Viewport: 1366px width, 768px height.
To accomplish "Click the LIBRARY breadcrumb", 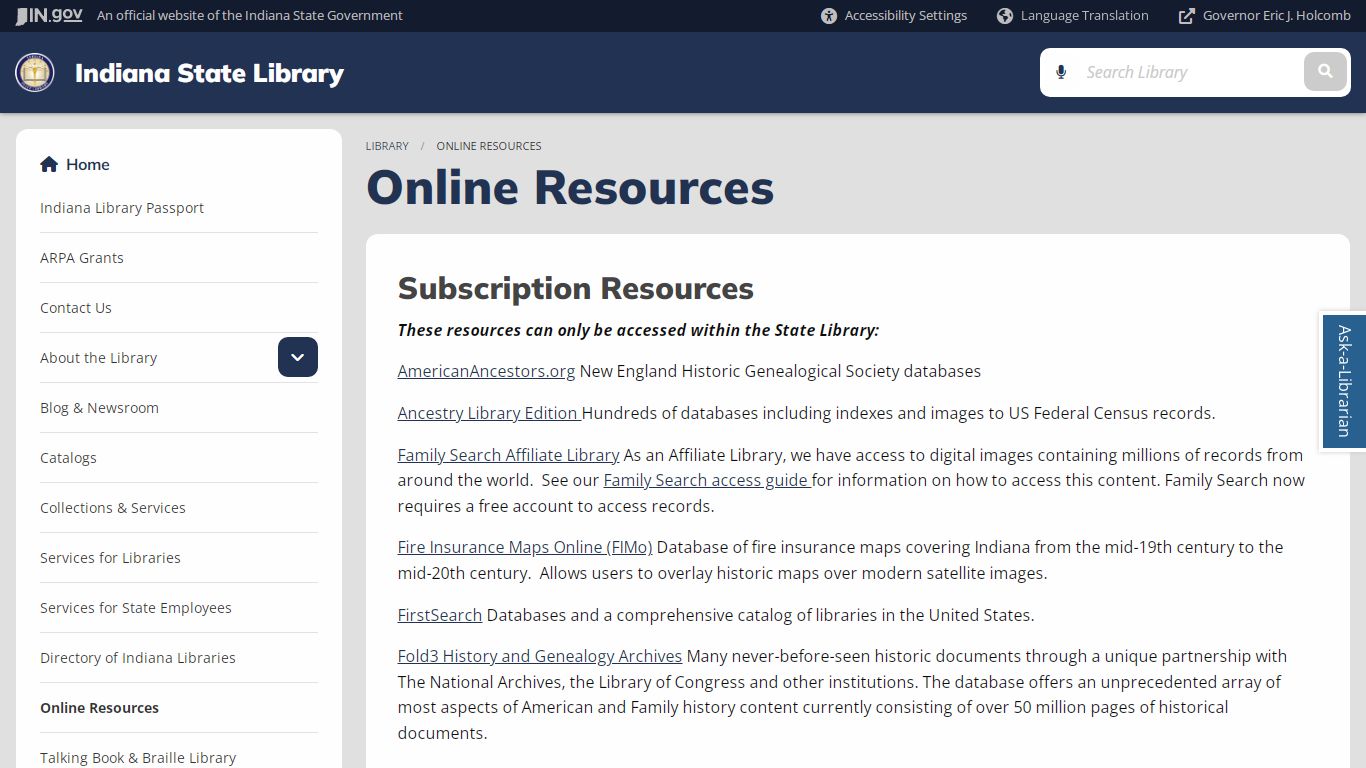I will [387, 146].
